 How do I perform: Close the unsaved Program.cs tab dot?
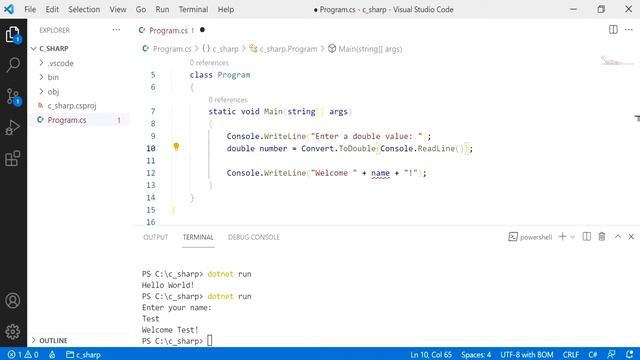202,30
